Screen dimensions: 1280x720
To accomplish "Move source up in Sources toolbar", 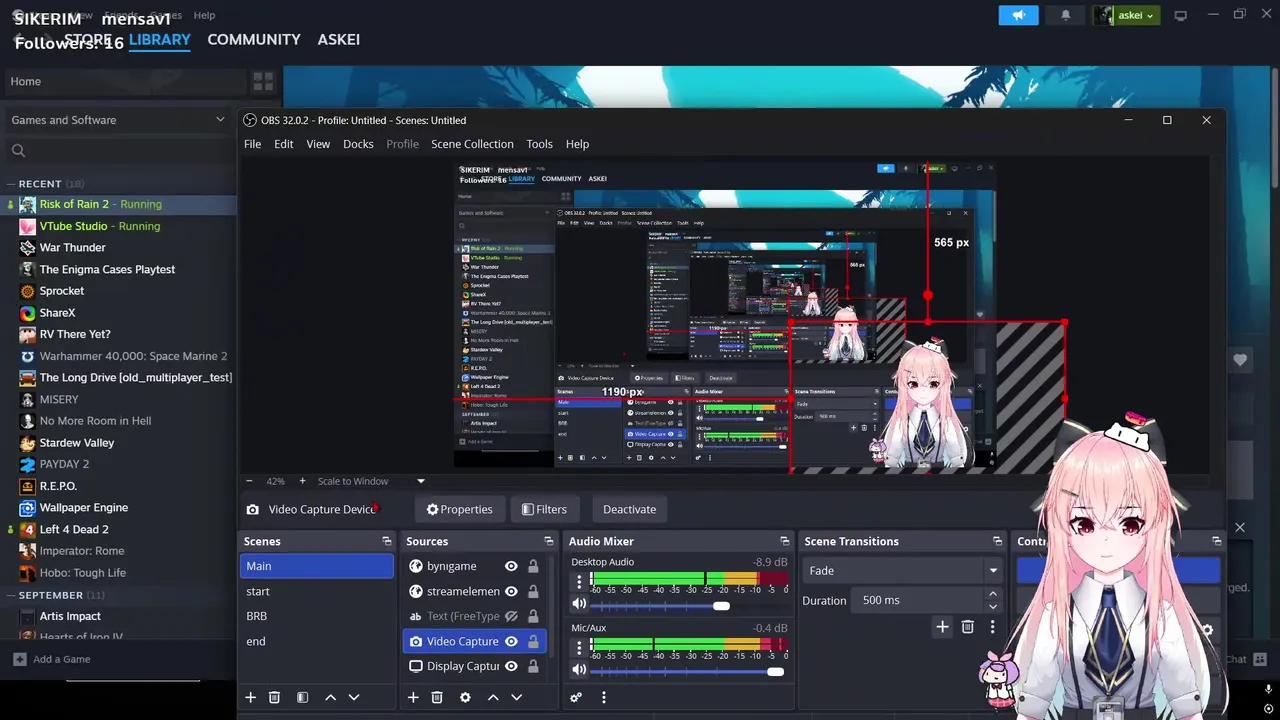I will (x=493, y=697).
